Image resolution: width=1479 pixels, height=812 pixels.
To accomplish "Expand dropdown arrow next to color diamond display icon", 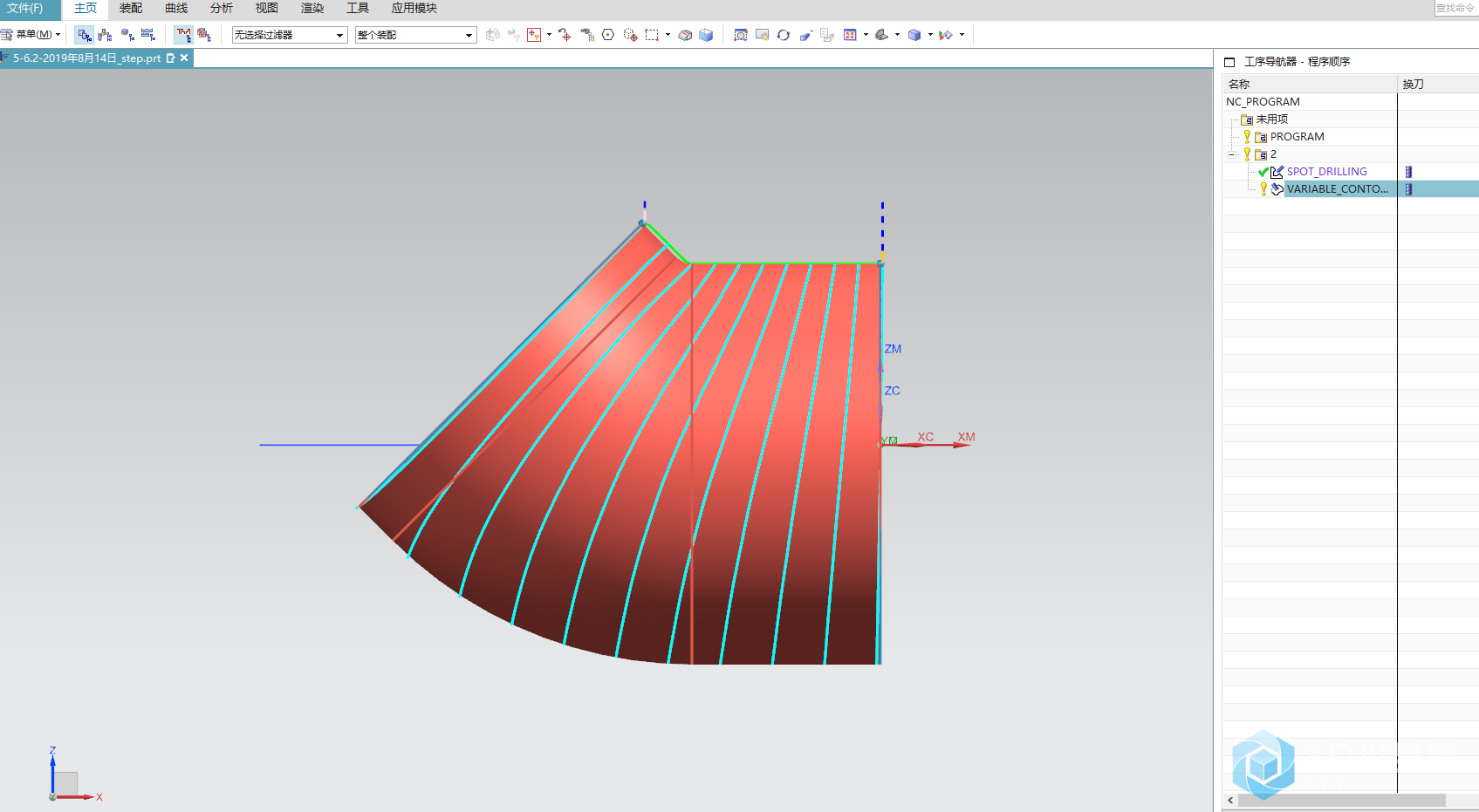I will (x=962, y=35).
